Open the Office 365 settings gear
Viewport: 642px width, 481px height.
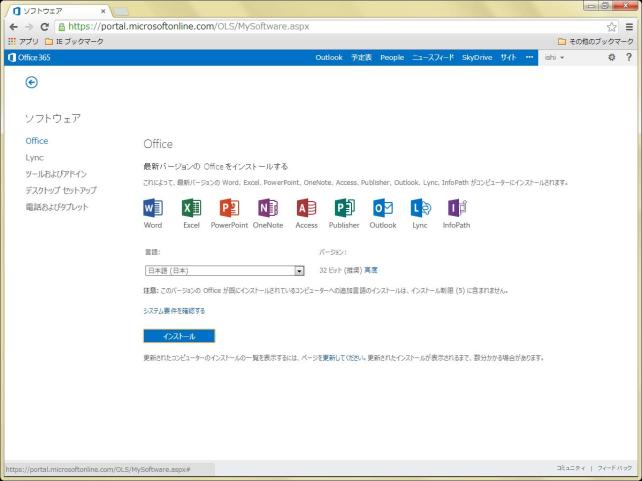(x=612, y=57)
